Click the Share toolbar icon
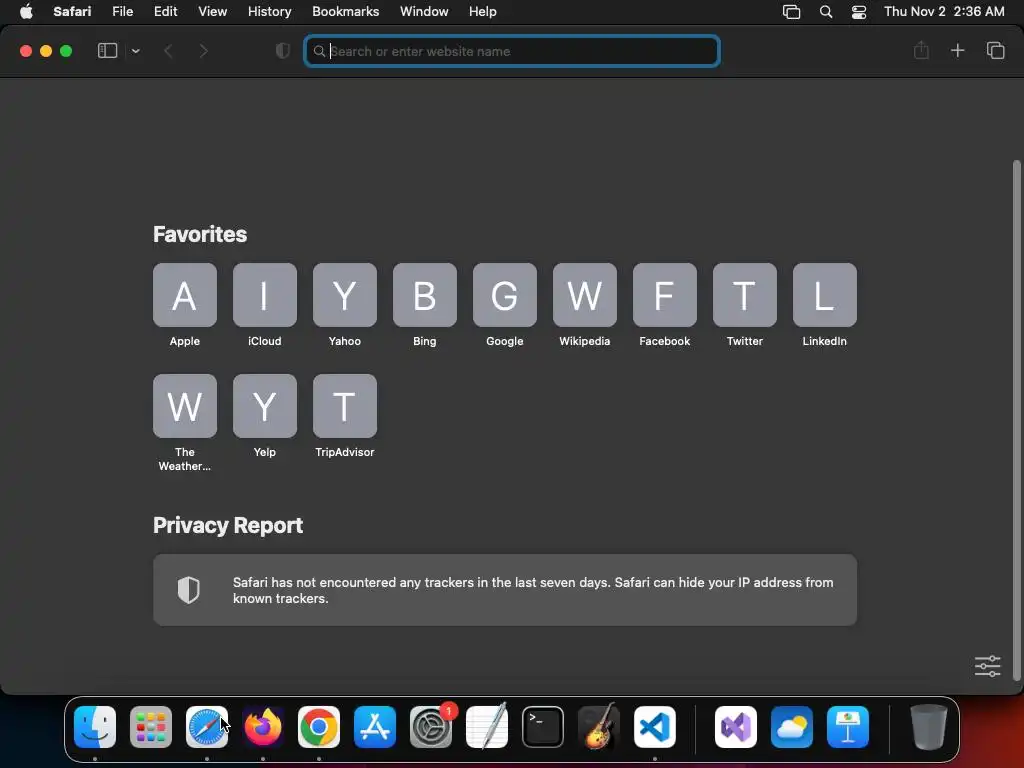The width and height of the screenshot is (1024, 768). [921, 50]
